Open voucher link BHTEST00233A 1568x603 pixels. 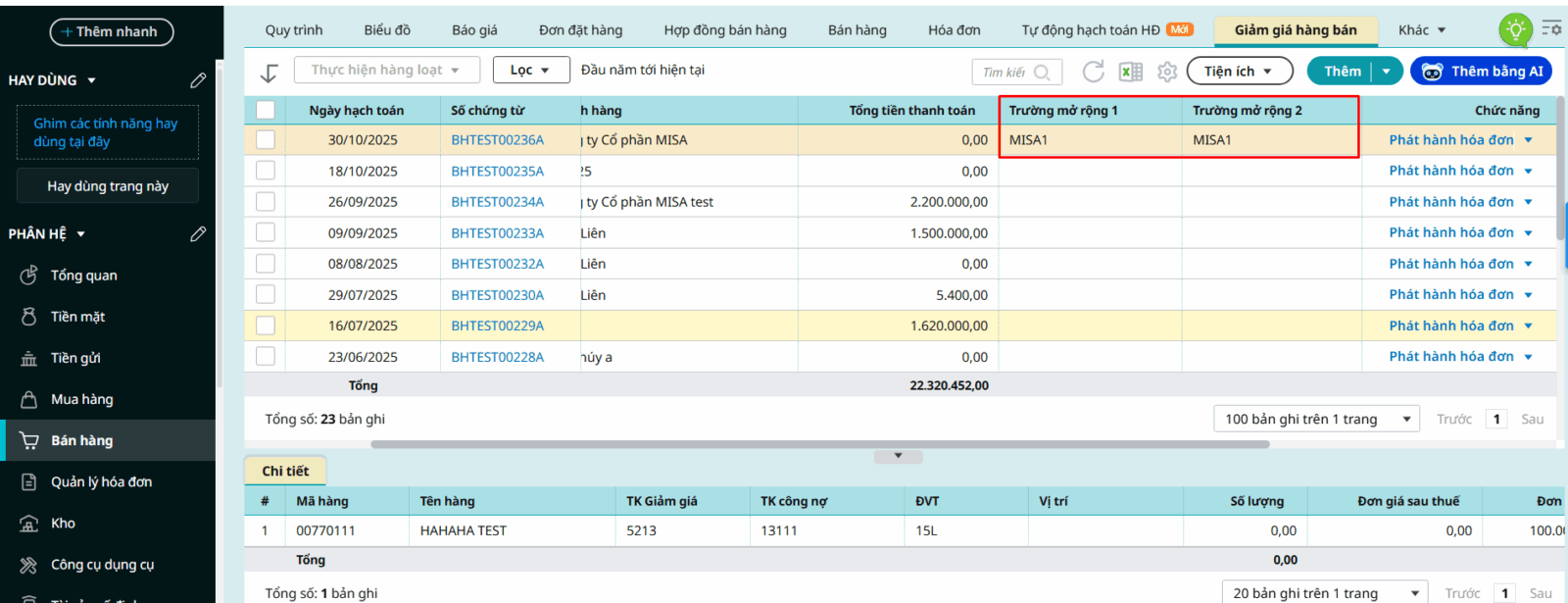(x=497, y=233)
